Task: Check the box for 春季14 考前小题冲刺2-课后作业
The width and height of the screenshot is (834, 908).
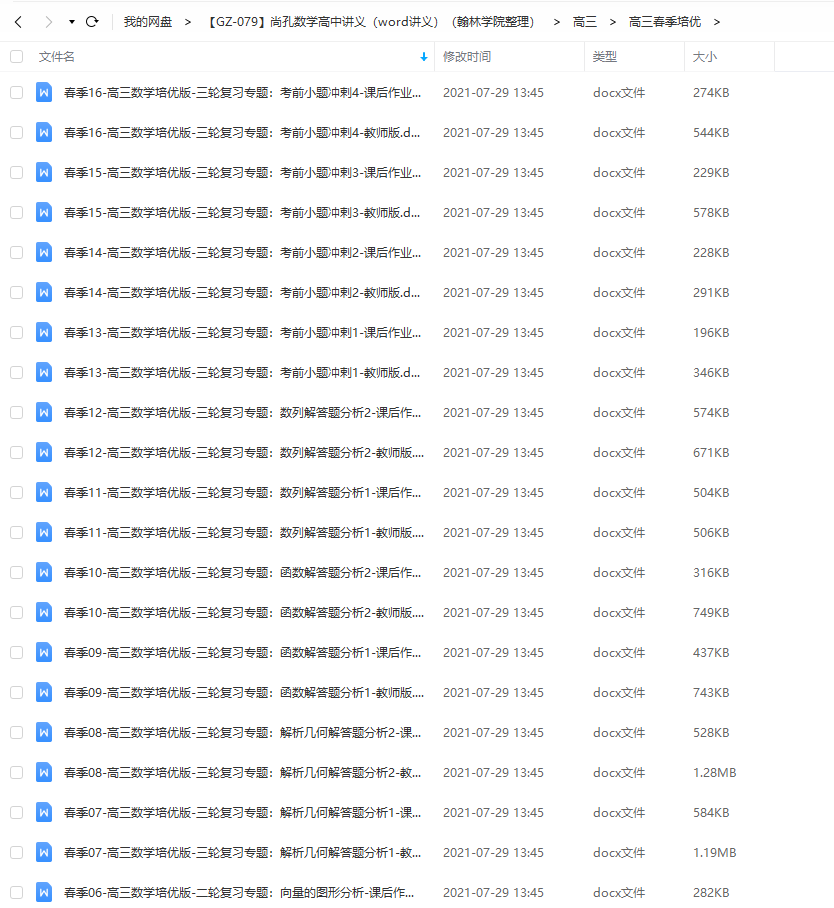Action: coord(16,252)
